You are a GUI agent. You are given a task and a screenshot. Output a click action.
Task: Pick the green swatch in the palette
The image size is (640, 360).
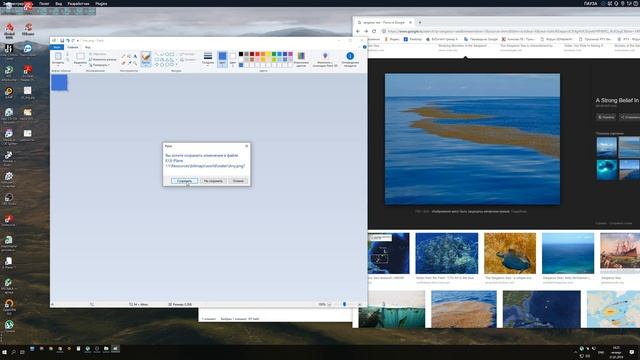[274, 54]
